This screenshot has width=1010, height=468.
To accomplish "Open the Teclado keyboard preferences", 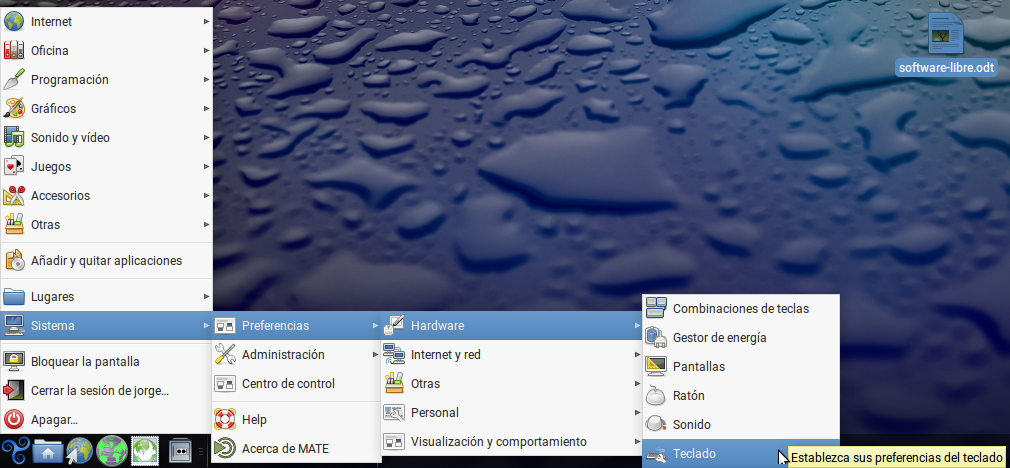I will tap(694, 454).
